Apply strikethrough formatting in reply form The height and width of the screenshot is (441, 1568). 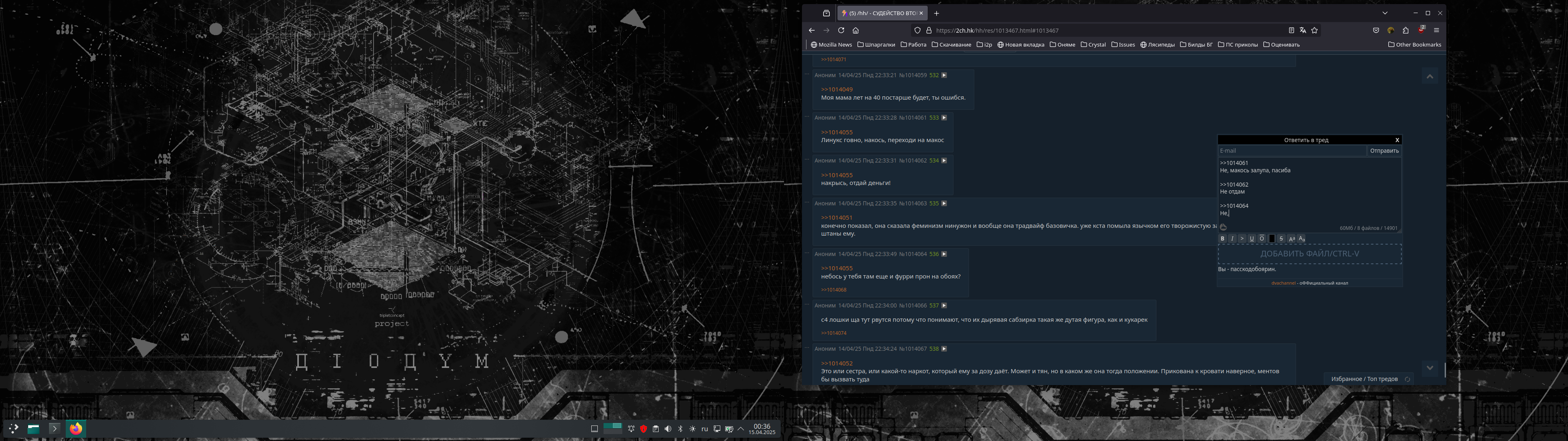pyautogui.click(x=1281, y=239)
